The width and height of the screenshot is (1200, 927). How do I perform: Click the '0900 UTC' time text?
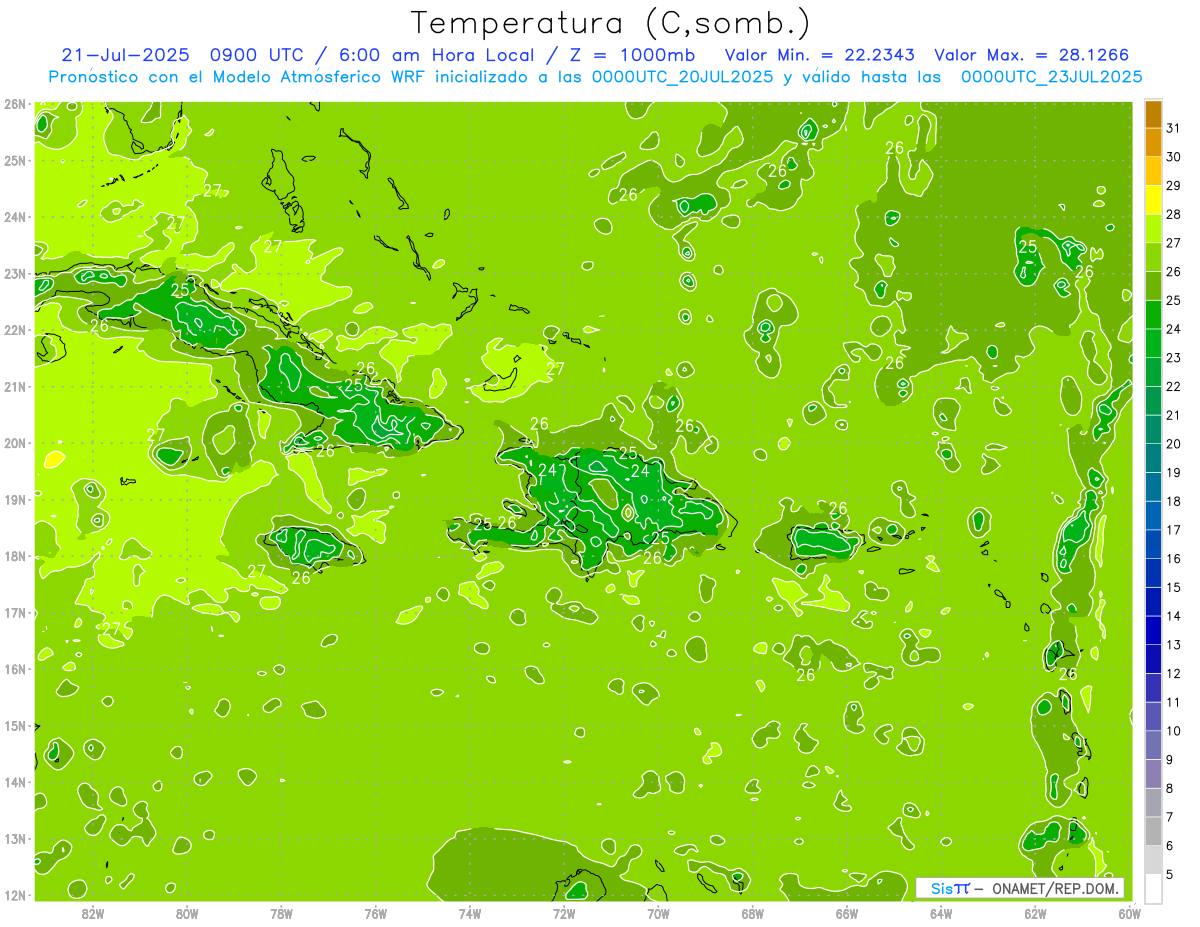(x=258, y=54)
